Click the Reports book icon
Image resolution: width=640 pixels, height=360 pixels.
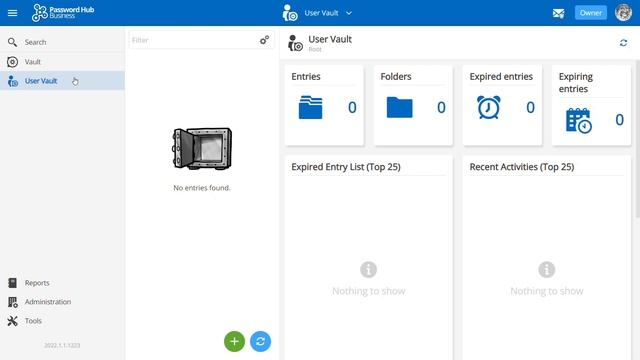(x=13, y=282)
